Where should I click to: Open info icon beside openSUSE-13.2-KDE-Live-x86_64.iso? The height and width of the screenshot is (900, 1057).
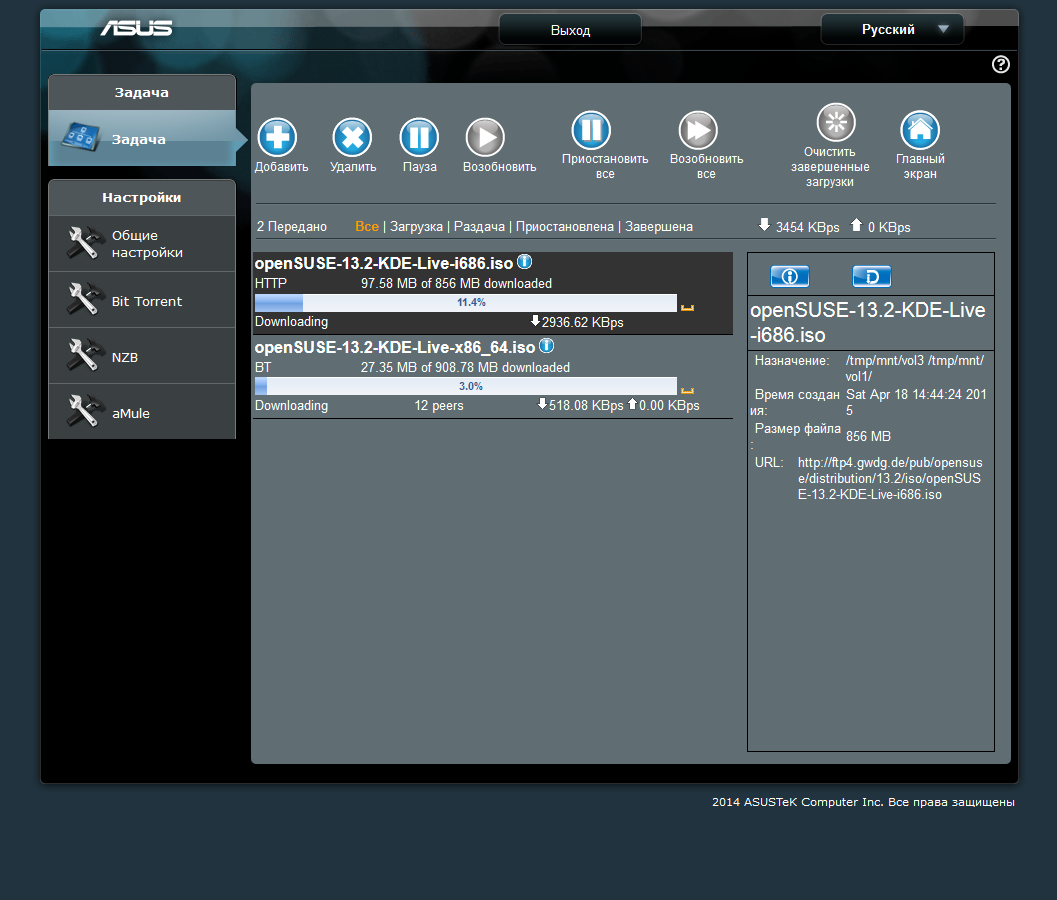[x=547, y=346]
